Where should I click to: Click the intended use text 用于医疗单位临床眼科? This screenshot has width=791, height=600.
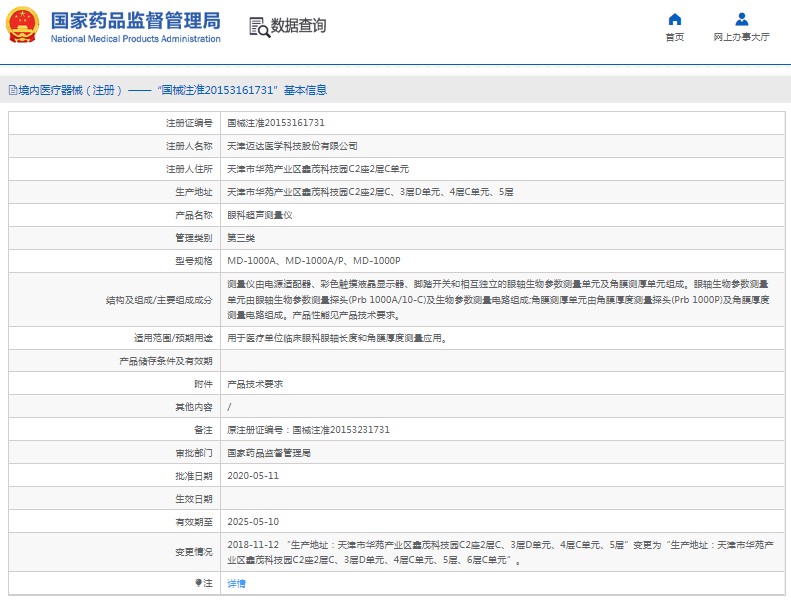(337, 338)
